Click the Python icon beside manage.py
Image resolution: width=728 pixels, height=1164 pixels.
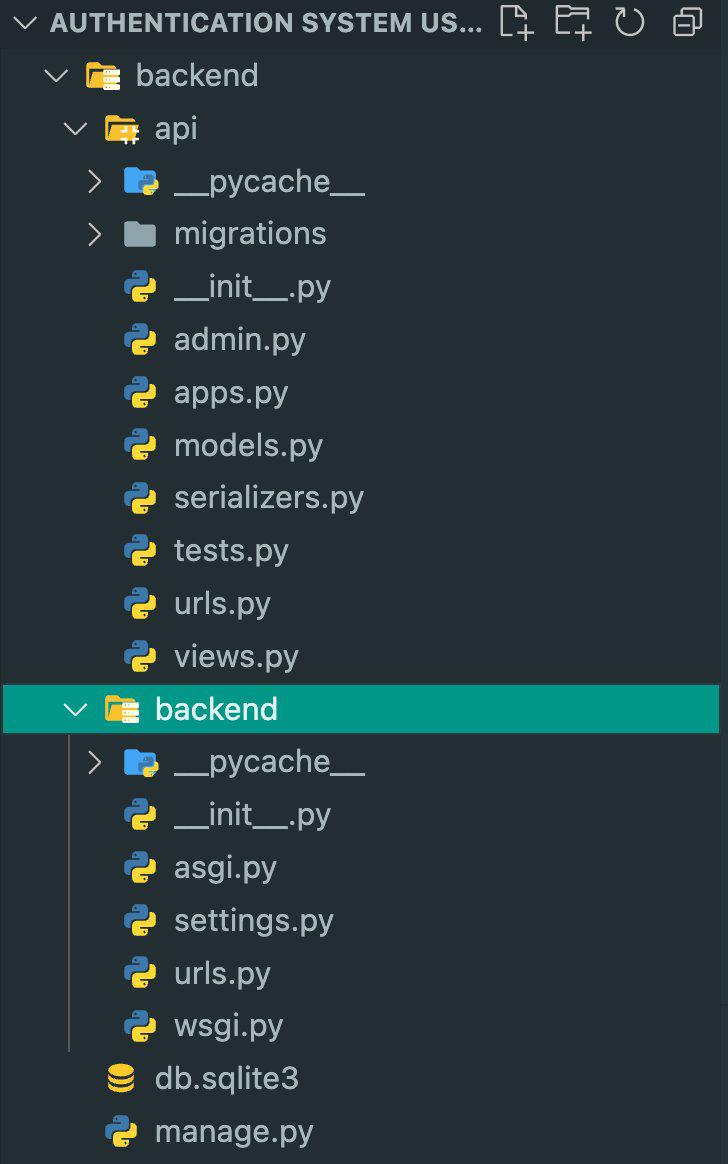pyautogui.click(x=121, y=1132)
